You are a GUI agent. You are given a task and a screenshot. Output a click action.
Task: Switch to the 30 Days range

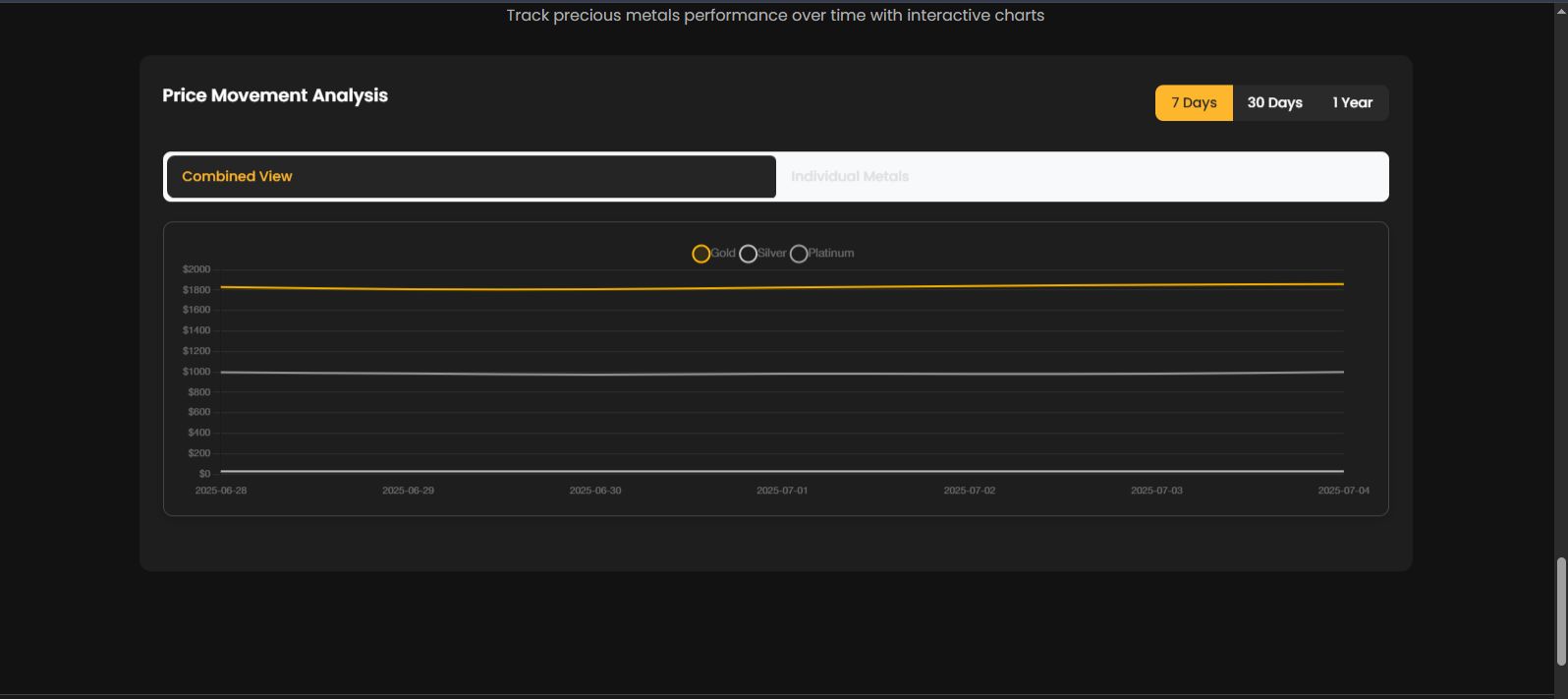click(x=1274, y=103)
